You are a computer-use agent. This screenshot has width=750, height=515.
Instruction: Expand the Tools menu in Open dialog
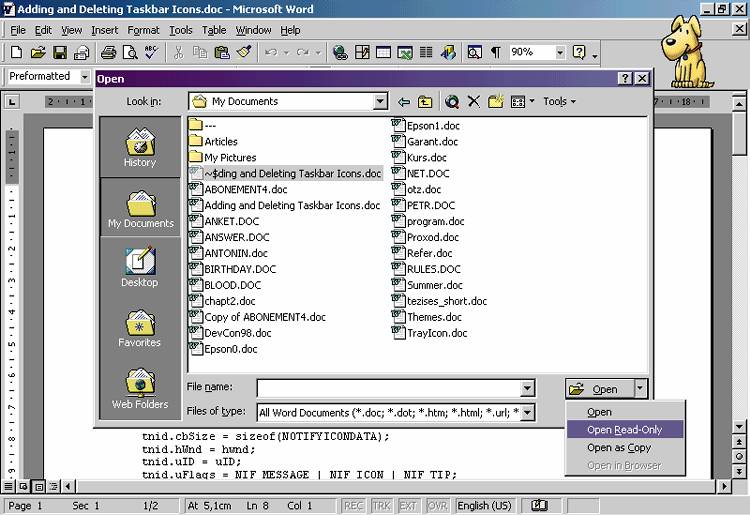559,101
